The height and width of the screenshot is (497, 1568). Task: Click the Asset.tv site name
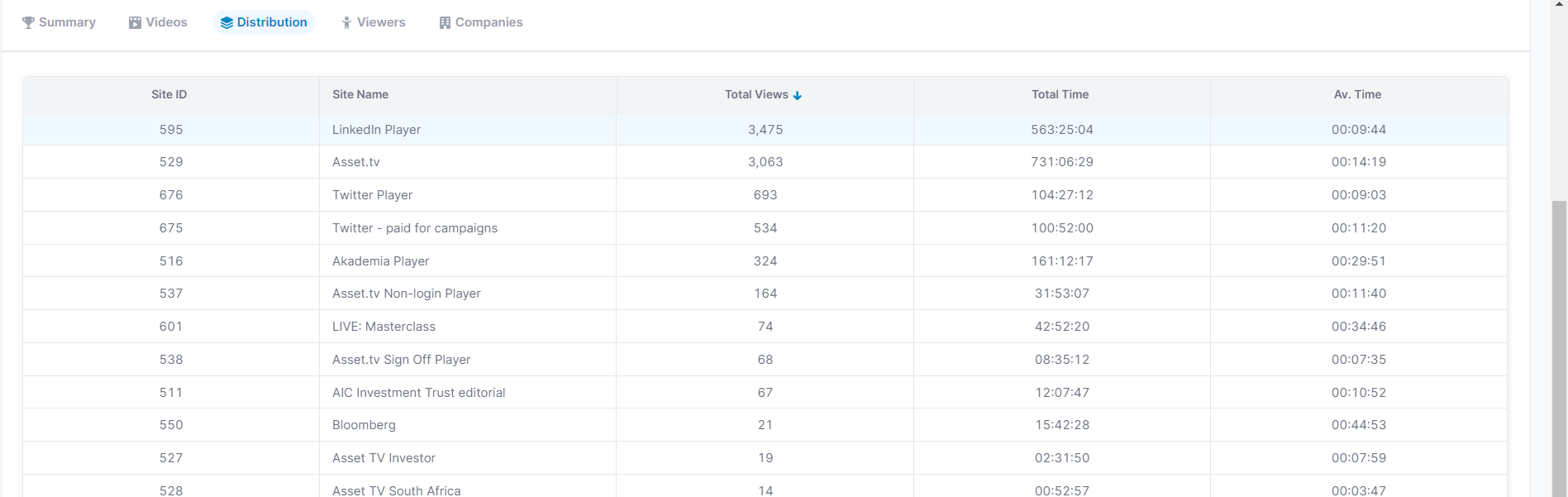tap(356, 162)
